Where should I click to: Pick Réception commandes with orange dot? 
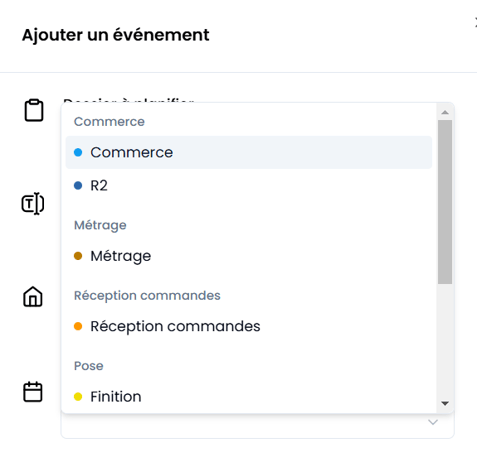tap(249, 326)
